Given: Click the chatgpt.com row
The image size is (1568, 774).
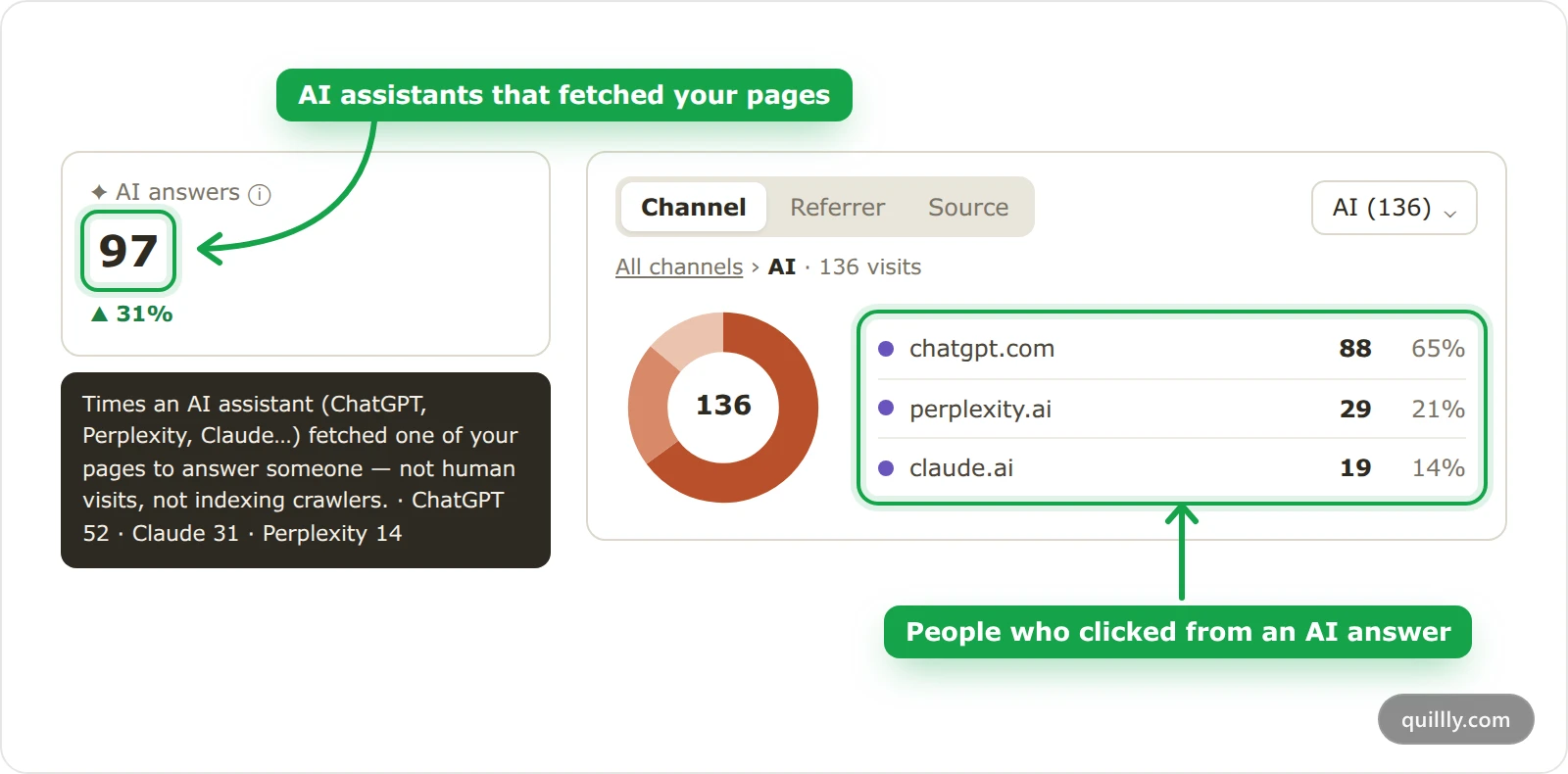Looking at the screenshot, I should [x=1171, y=349].
